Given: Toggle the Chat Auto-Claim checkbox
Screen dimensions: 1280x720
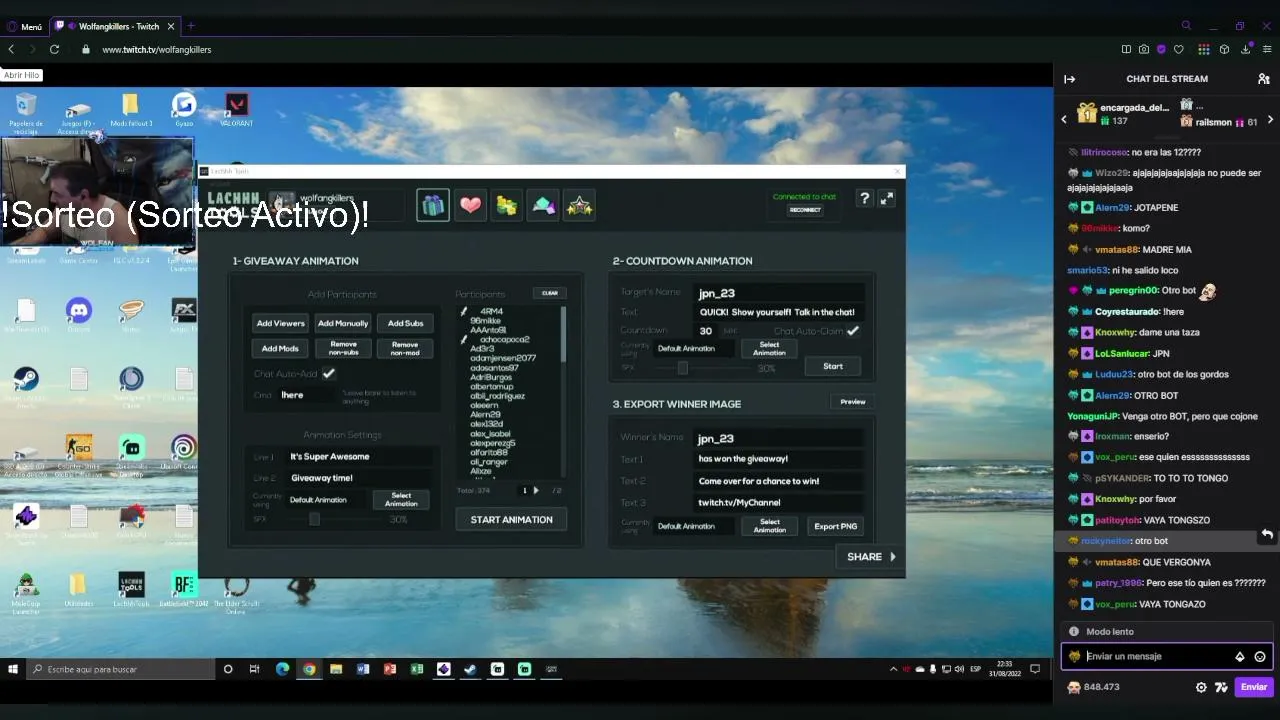Looking at the screenshot, I should click(x=853, y=331).
